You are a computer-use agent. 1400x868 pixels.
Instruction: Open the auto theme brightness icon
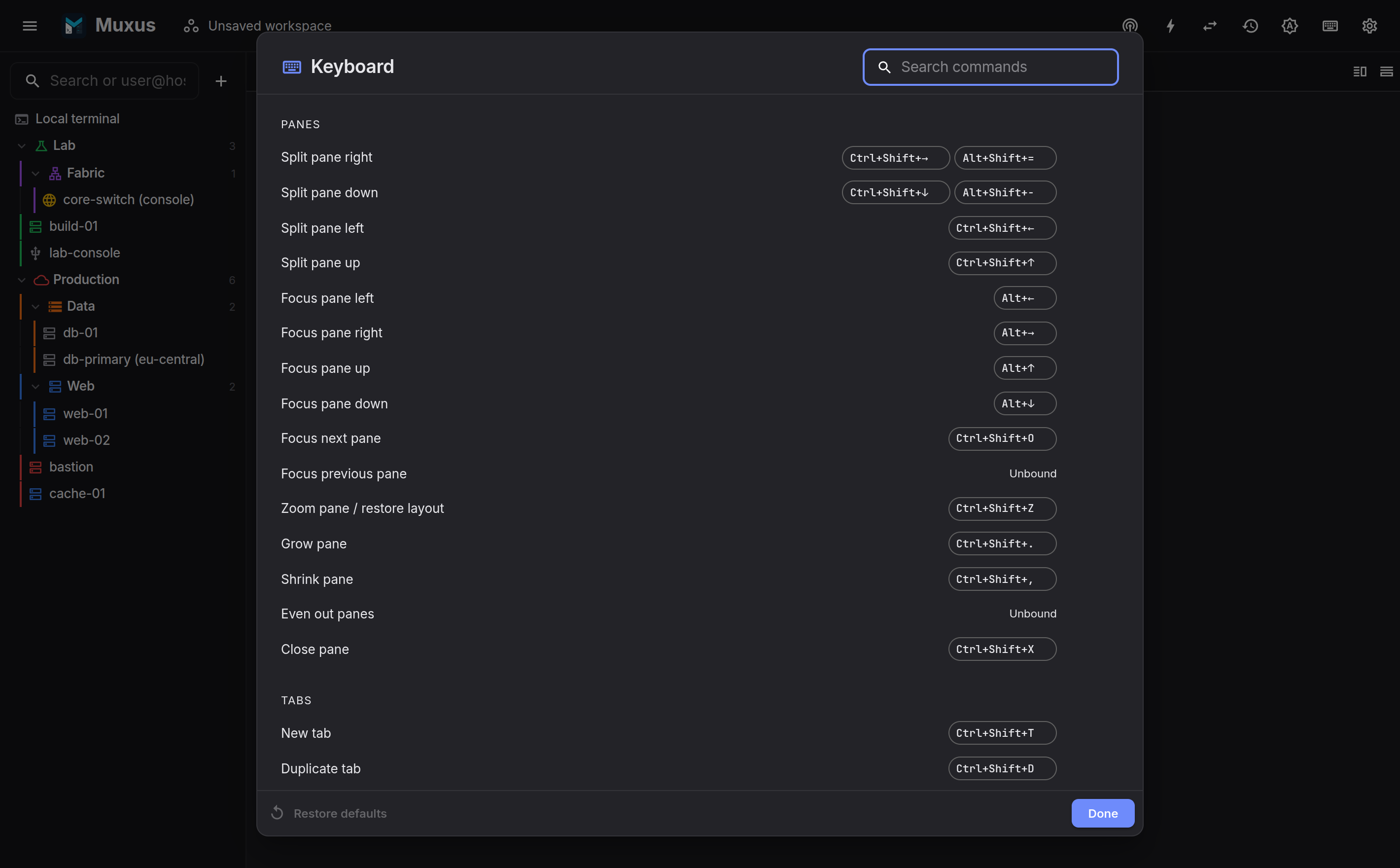(1290, 26)
